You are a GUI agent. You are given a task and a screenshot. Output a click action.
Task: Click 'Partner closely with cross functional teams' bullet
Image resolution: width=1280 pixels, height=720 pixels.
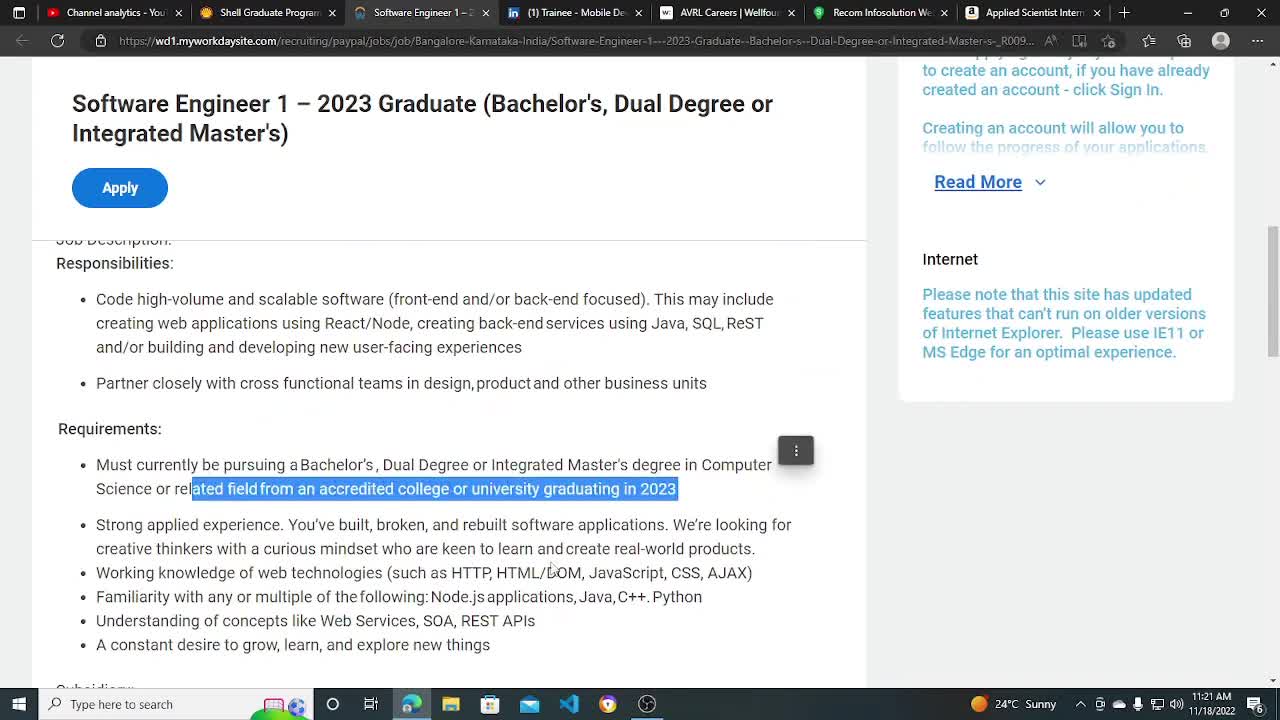pyautogui.click(x=401, y=383)
